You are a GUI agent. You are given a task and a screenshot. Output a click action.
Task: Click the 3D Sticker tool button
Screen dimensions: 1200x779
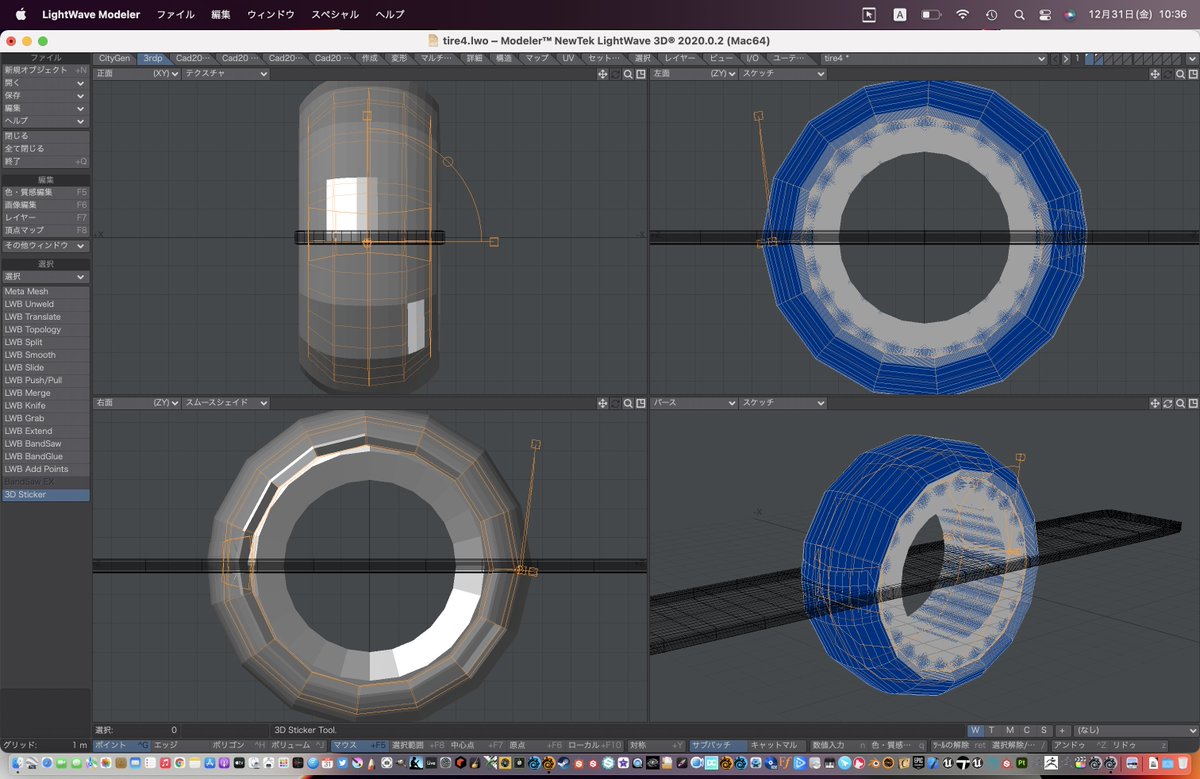coord(45,494)
